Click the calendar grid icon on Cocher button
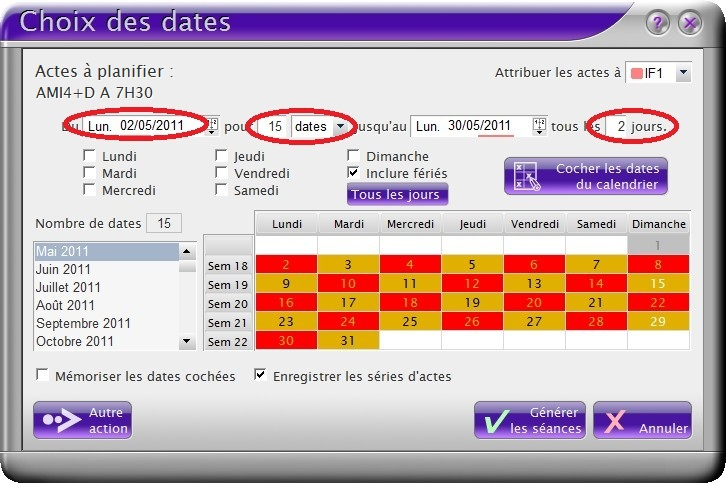Image resolution: width=726 pixels, height=483 pixels. tap(526, 176)
